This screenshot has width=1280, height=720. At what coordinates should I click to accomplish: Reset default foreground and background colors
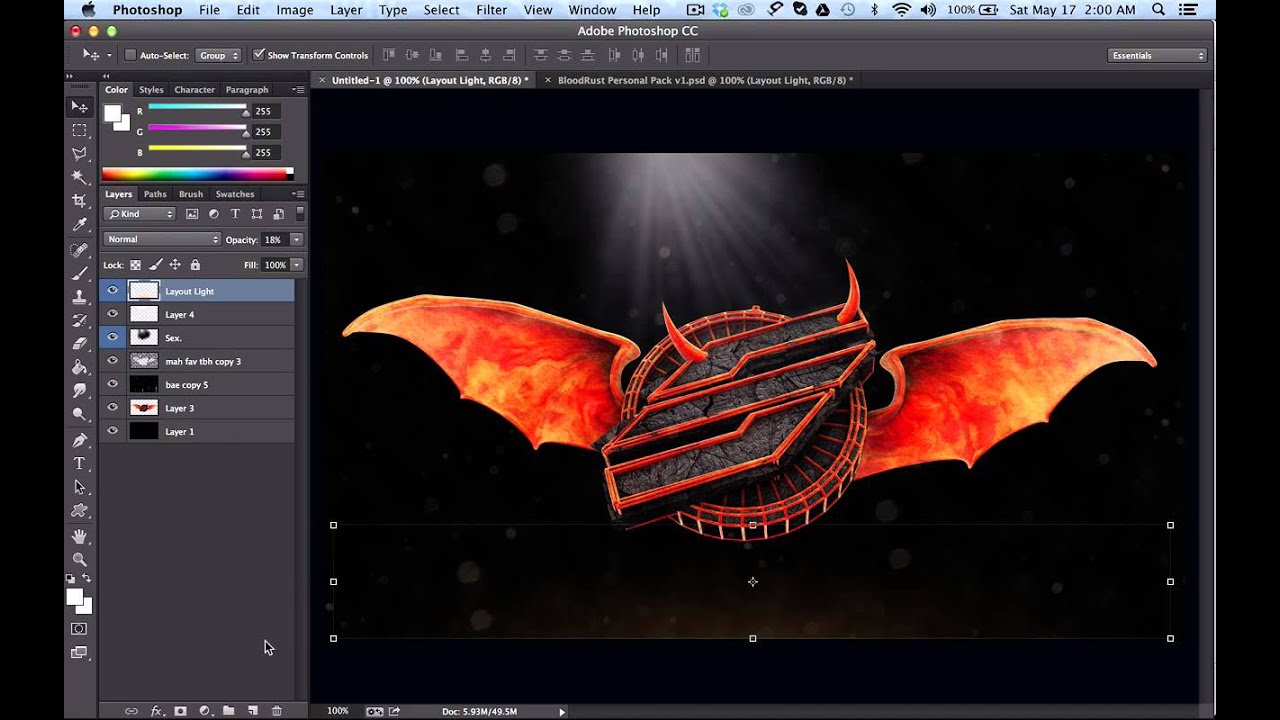coord(71,579)
